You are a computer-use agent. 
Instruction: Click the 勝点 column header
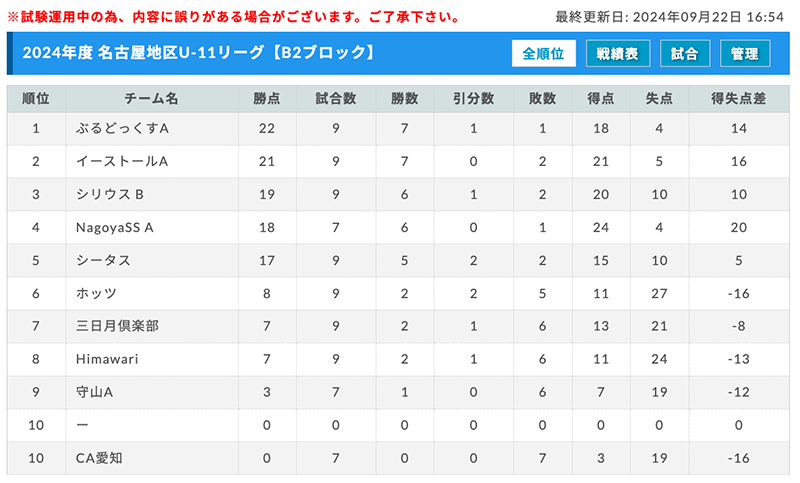coord(267,98)
